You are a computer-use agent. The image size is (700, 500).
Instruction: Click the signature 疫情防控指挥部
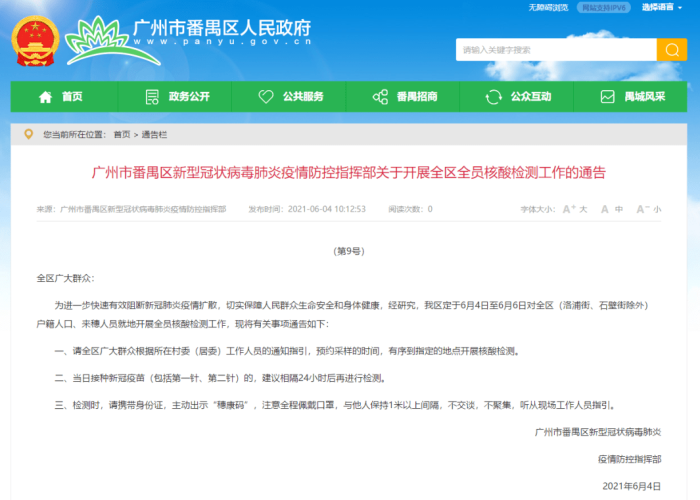(x=629, y=459)
